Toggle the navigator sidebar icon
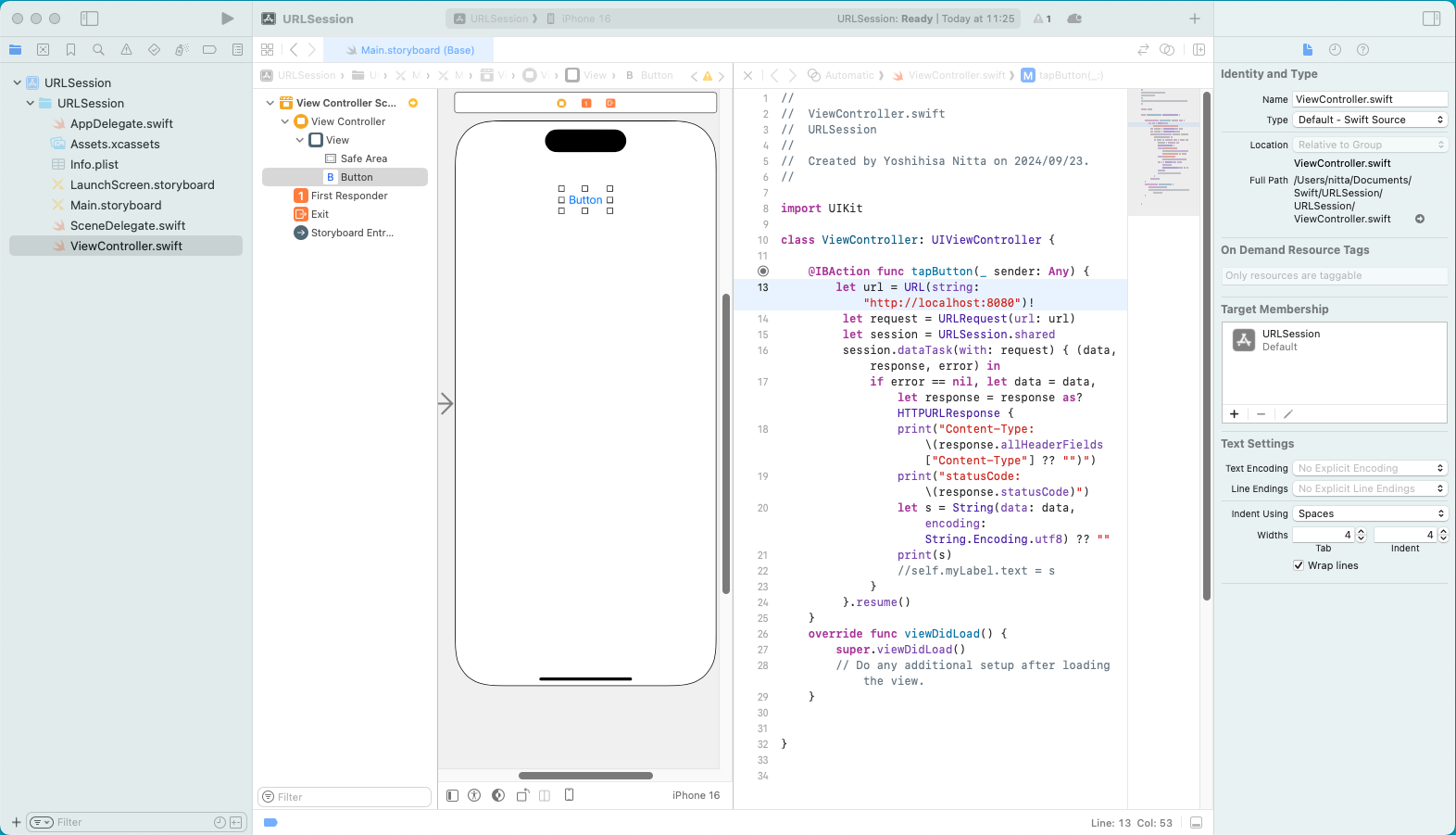The height and width of the screenshot is (835, 1456). click(90, 19)
